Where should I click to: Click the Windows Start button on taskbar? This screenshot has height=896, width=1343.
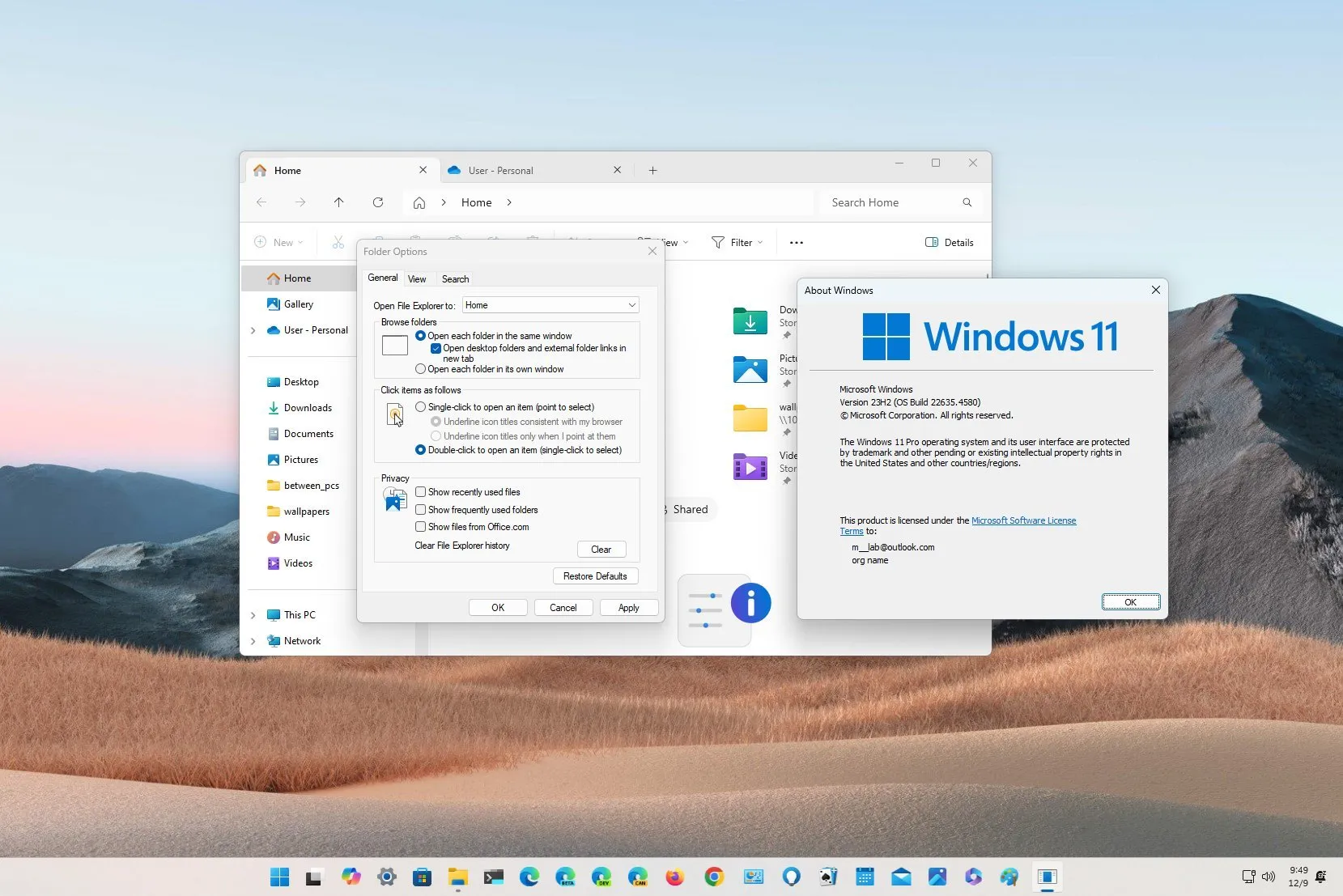click(x=280, y=877)
